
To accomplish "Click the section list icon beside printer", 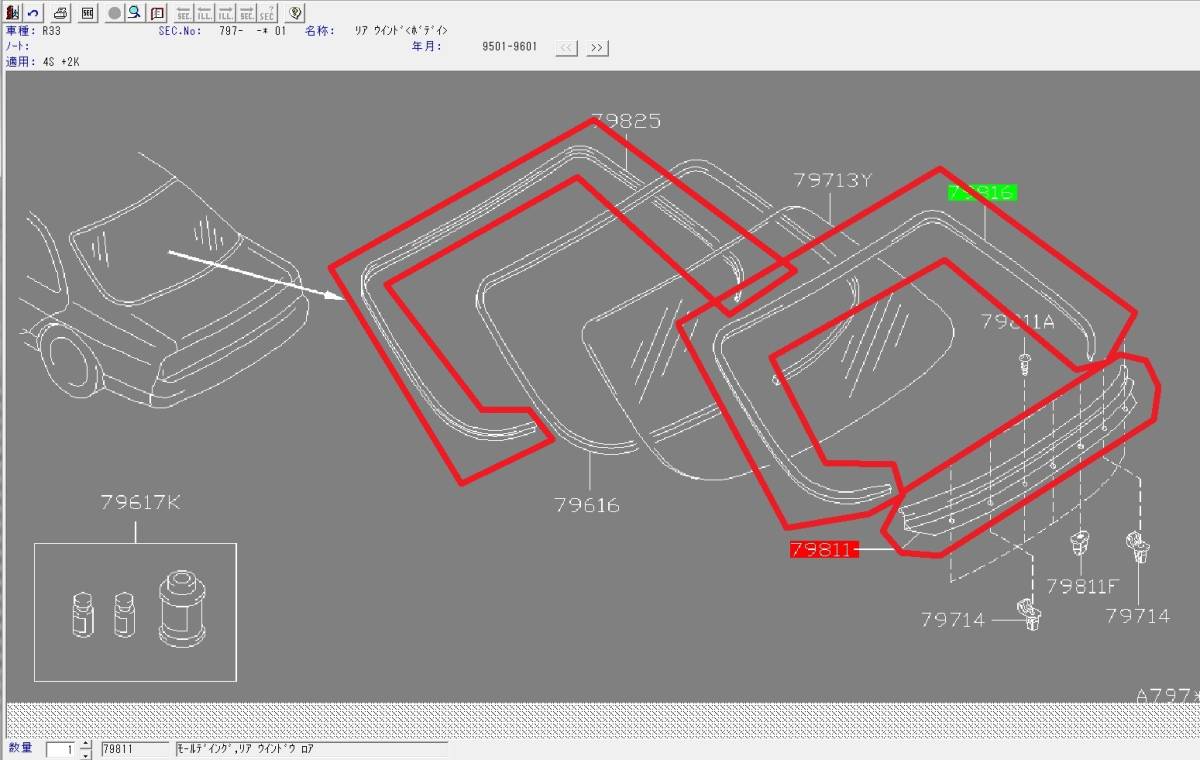I will click(x=87, y=13).
